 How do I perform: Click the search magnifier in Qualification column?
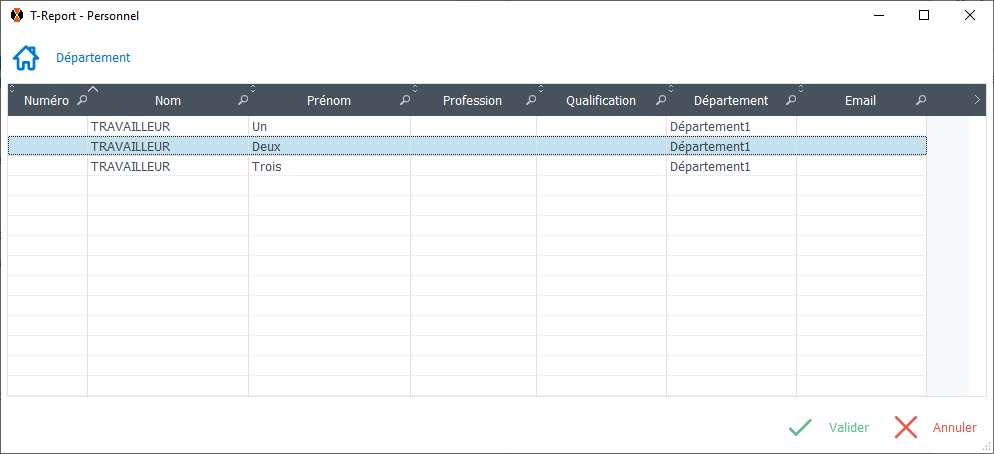pos(661,101)
